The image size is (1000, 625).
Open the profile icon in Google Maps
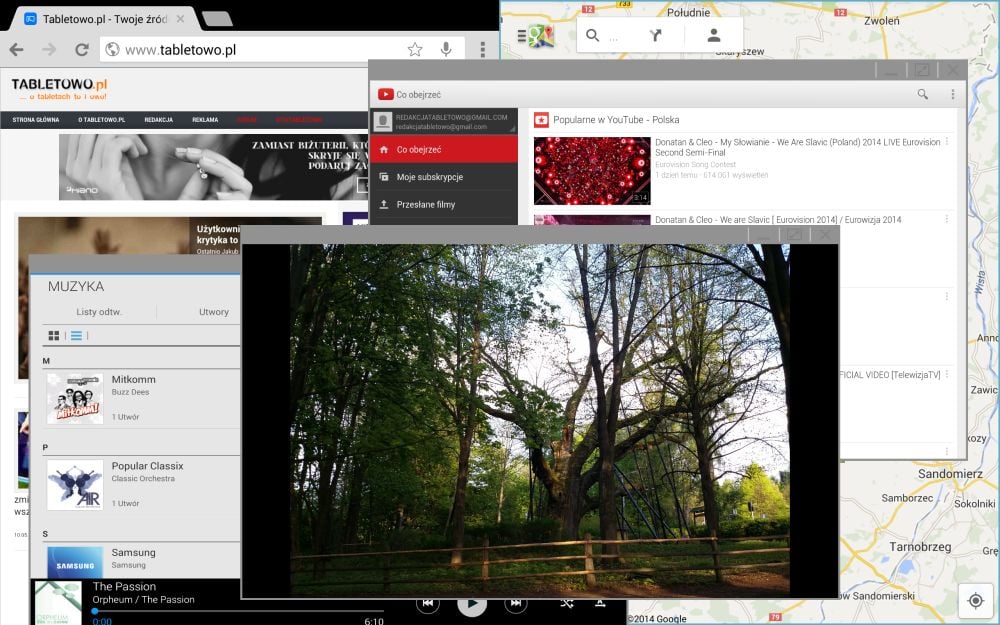point(714,36)
